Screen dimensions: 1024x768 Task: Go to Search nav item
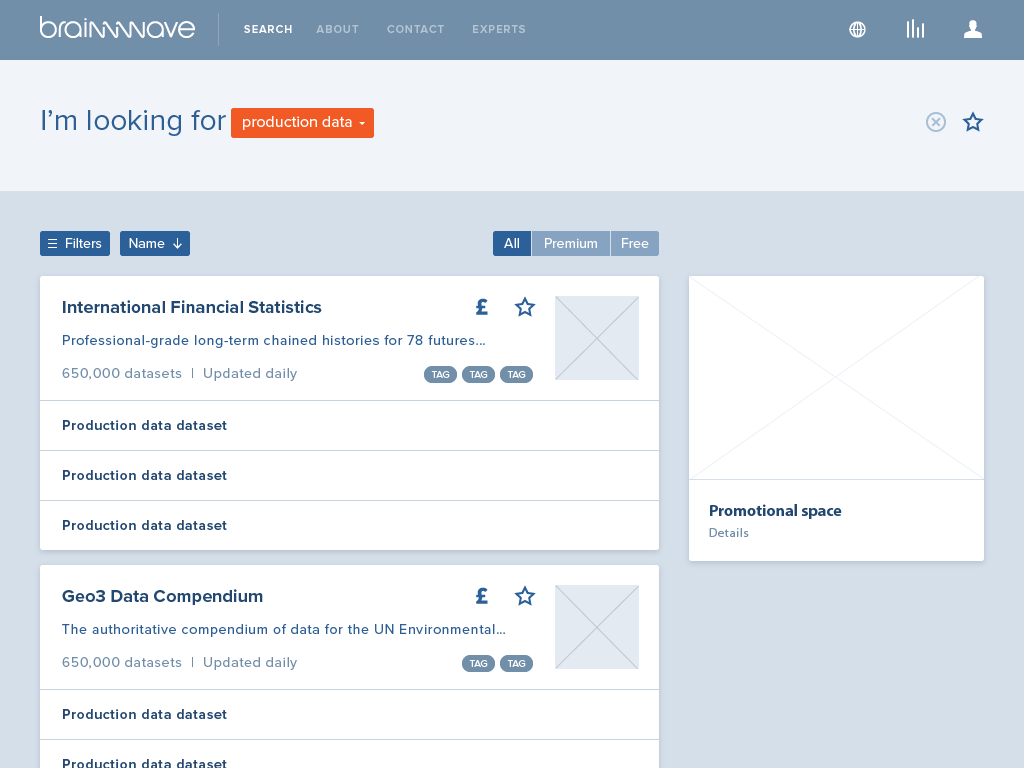268,29
